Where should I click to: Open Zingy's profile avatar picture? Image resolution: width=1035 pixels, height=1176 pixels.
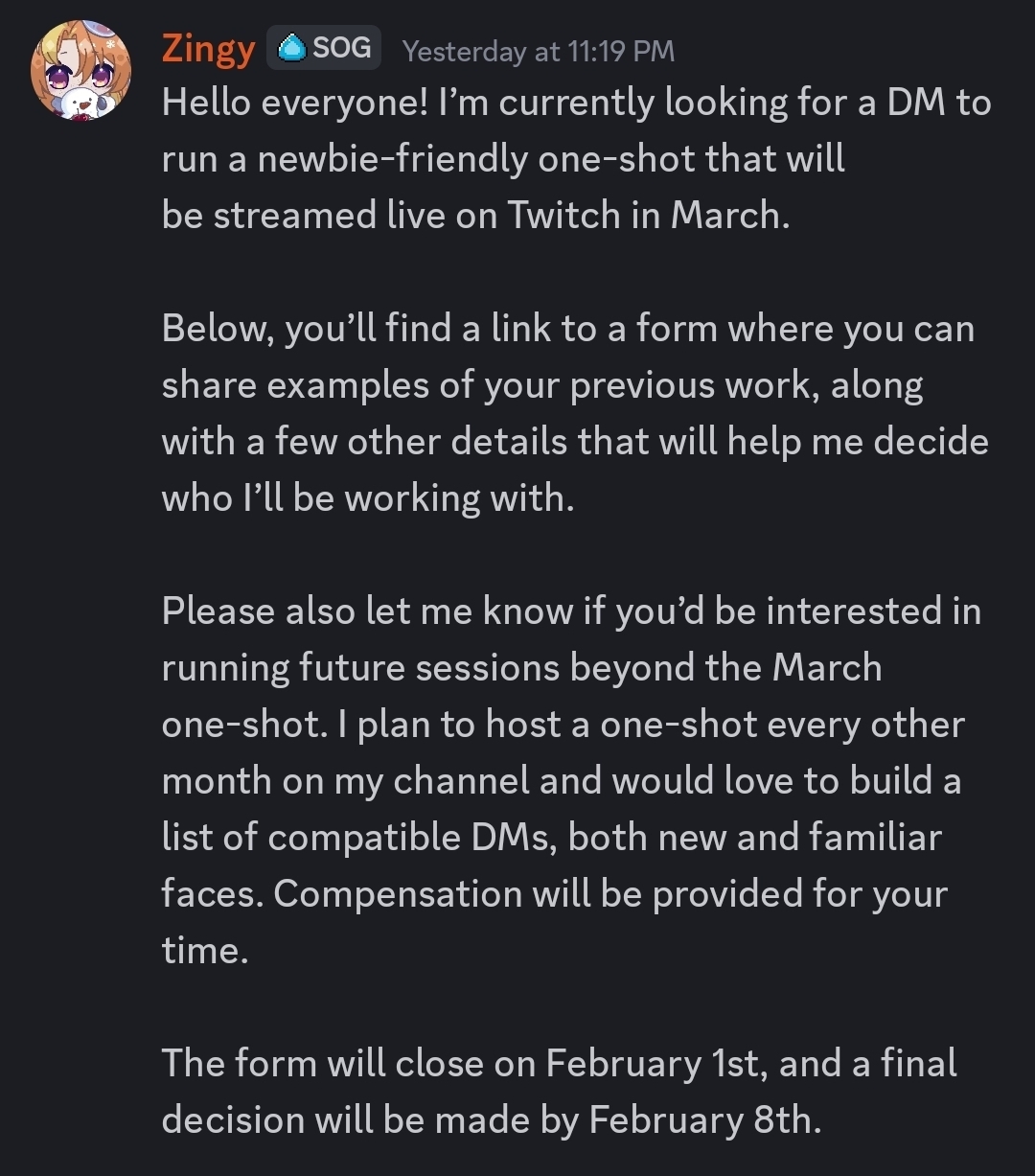(x=80, y=70)
